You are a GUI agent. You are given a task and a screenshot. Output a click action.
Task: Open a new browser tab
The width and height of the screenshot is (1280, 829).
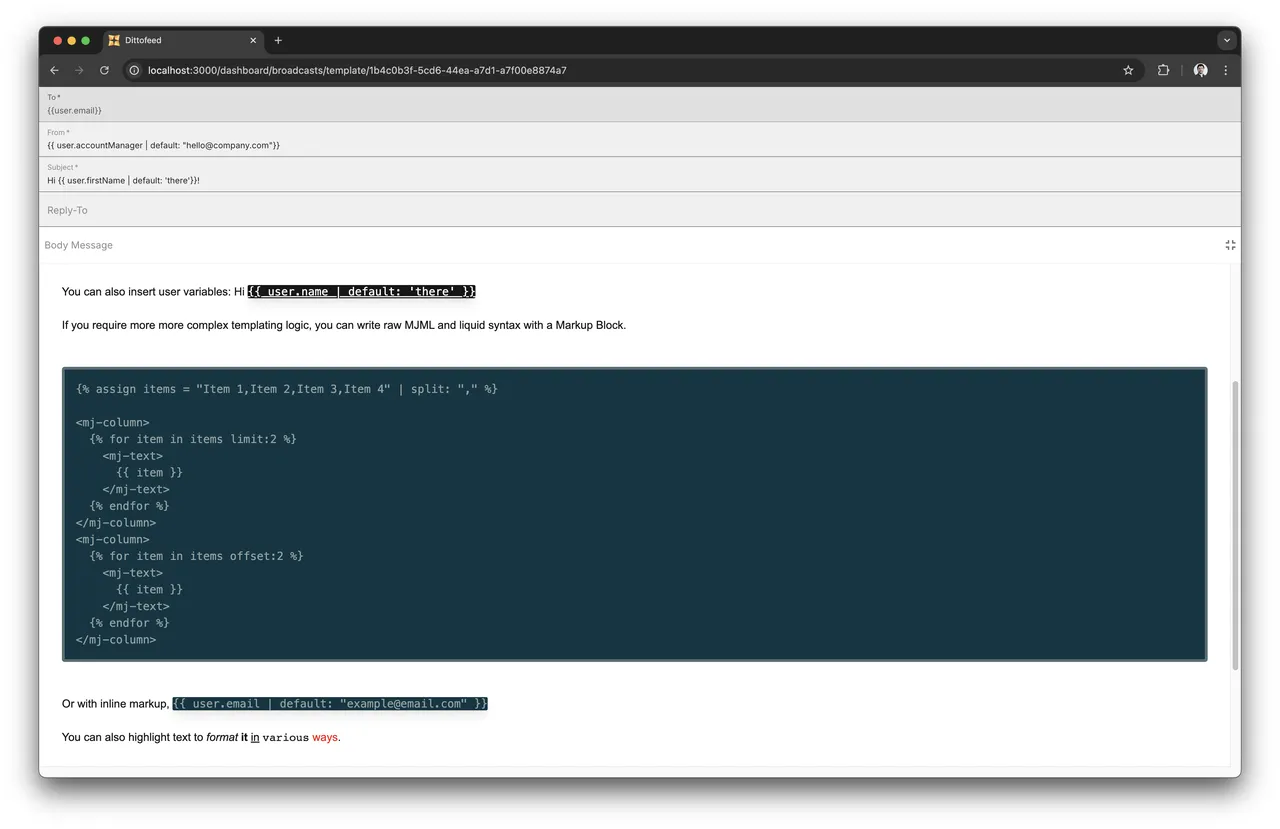coord(278,41)
